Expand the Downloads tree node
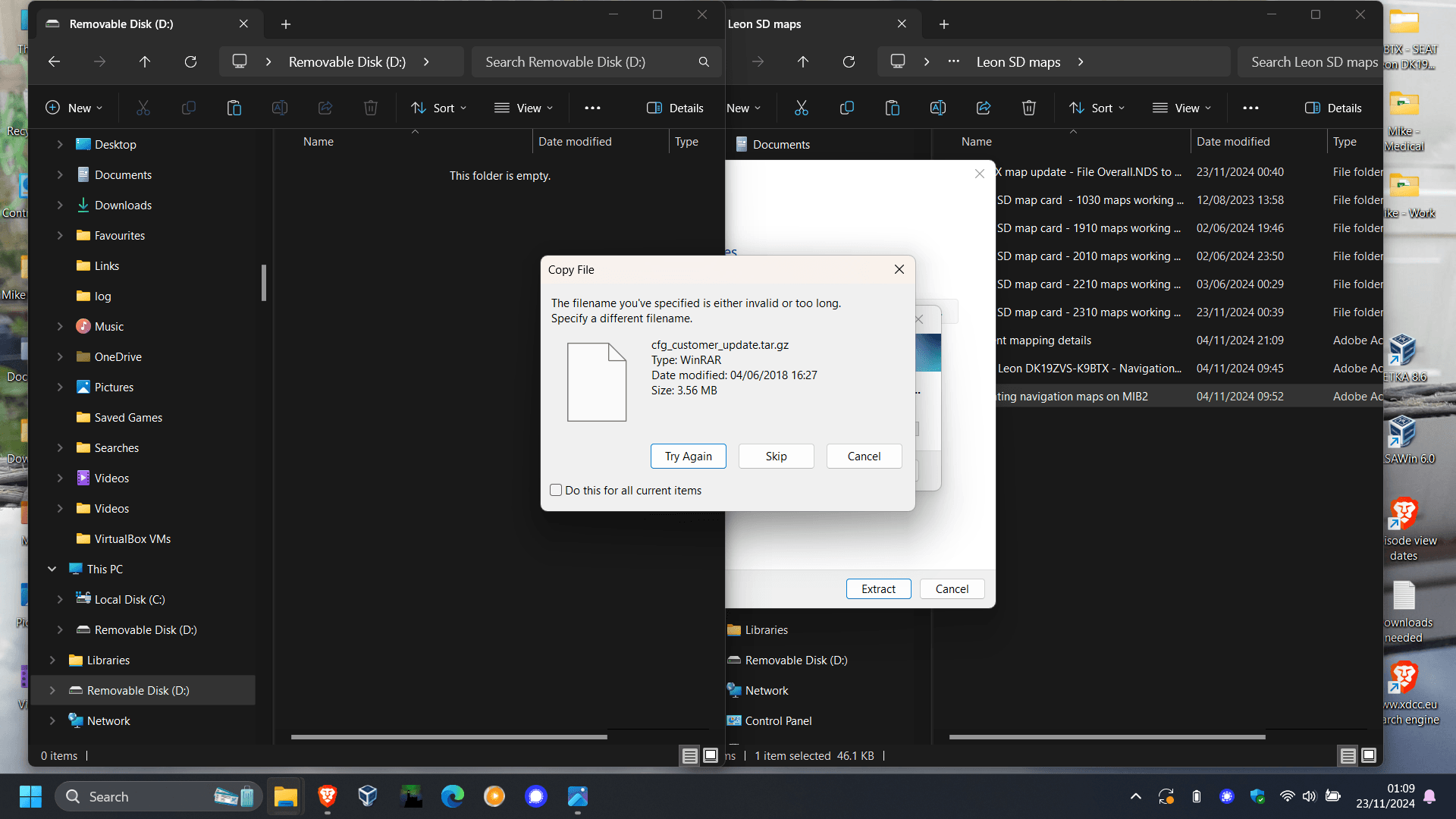The image size is (1456, 819). click(60, 205)
